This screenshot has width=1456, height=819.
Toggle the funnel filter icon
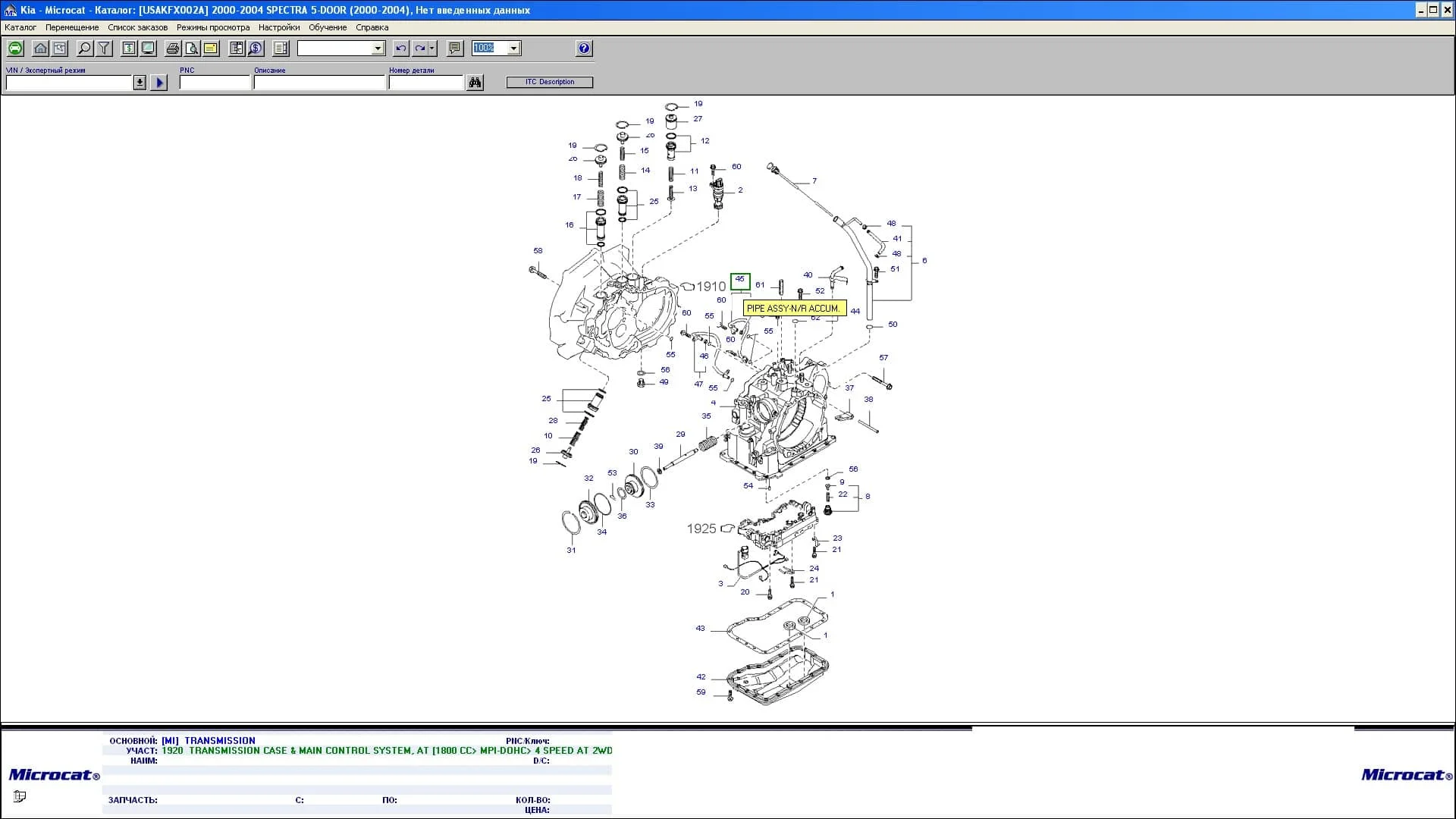click(x=104, y=49)
